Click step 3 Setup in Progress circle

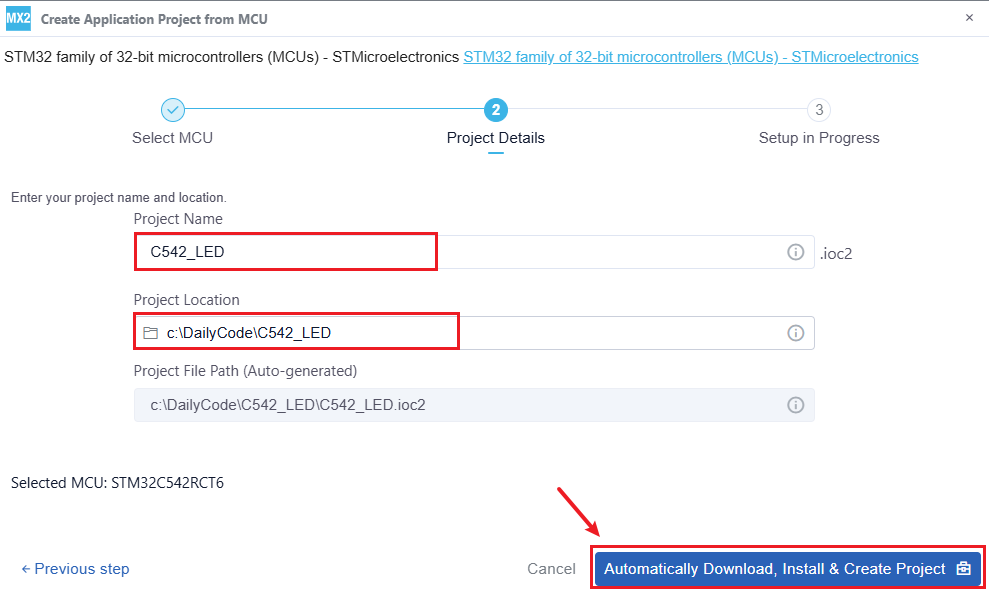pyautogui.click(x=819, y=110)
